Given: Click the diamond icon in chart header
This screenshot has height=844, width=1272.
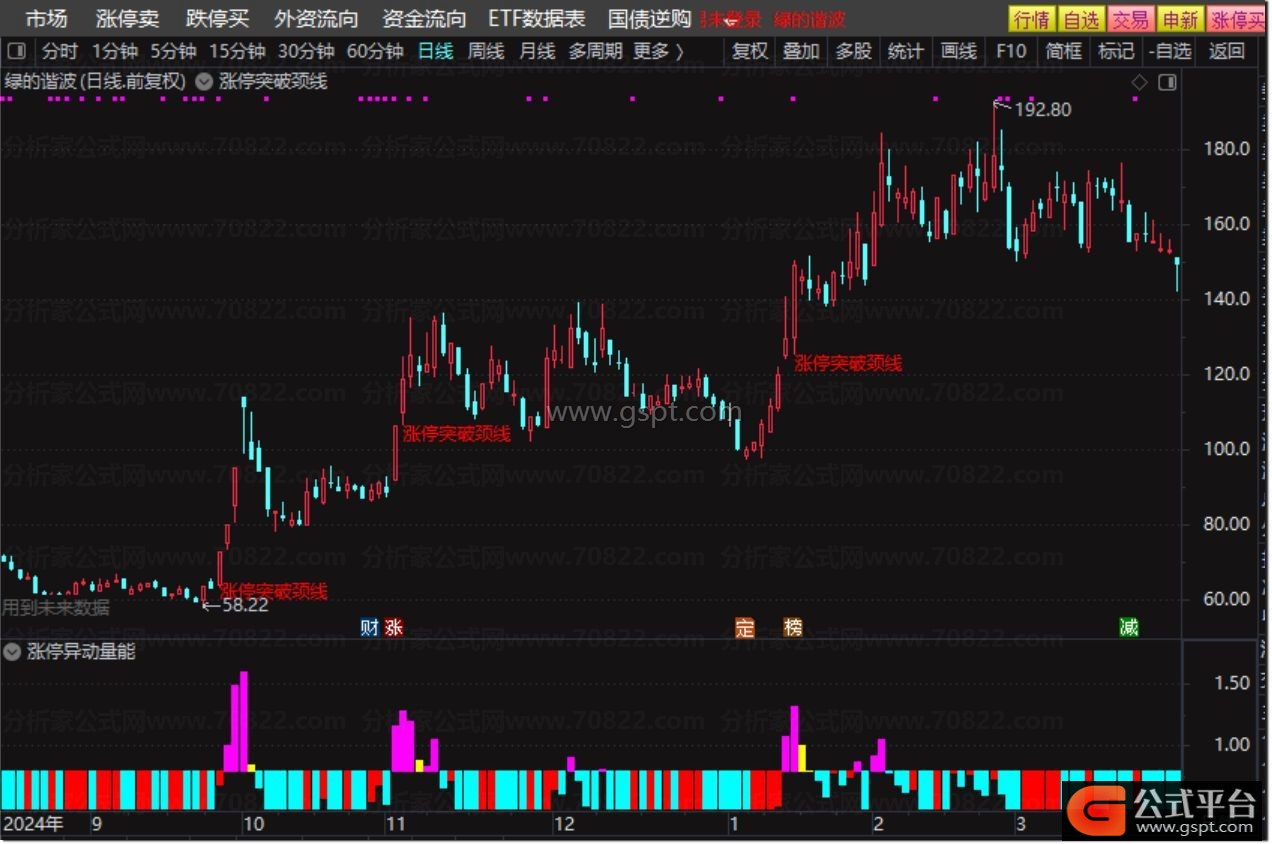Looking at the screenshot, I should tap(1138, 83).
